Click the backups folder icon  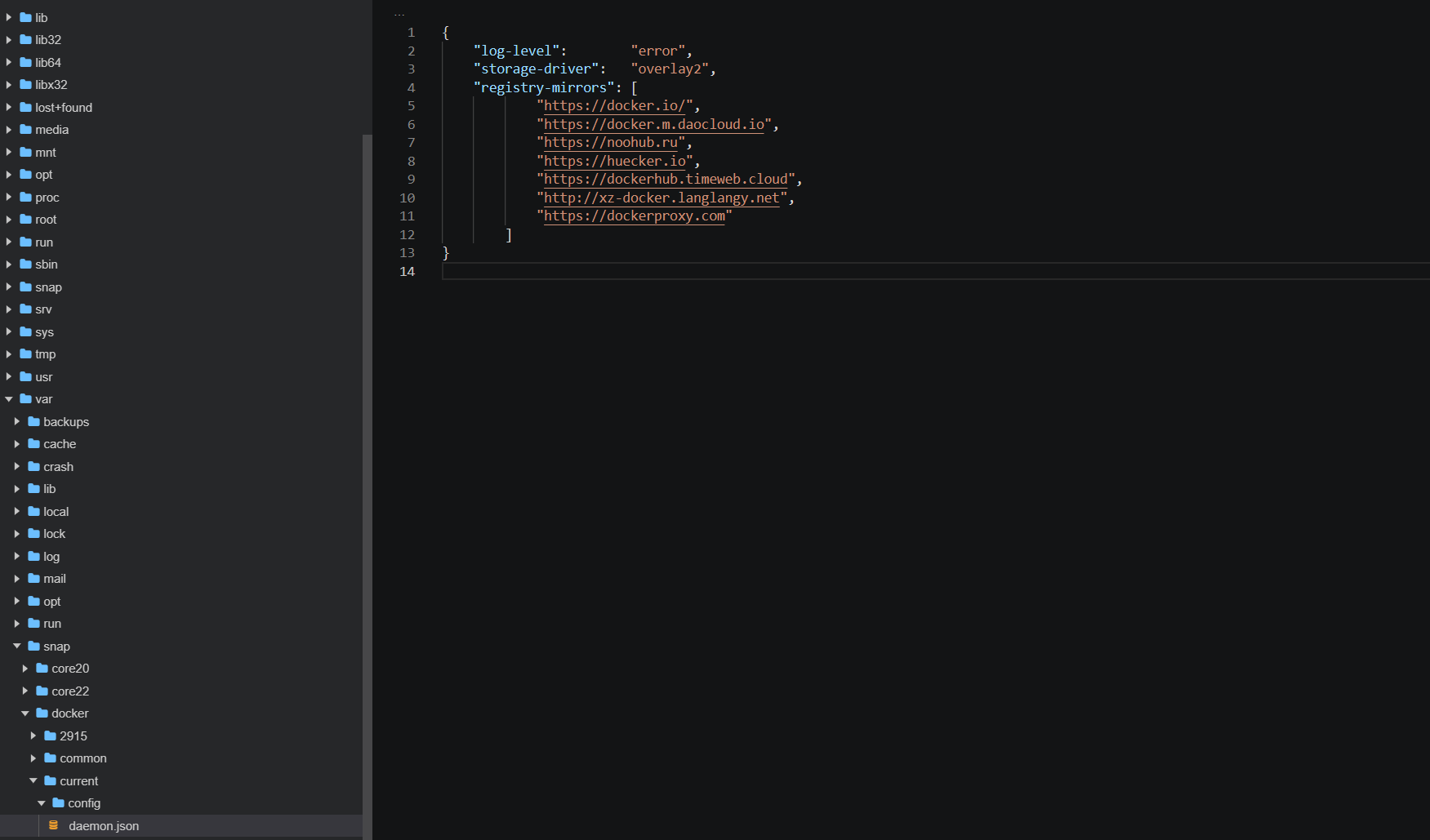tap(33, 421)
